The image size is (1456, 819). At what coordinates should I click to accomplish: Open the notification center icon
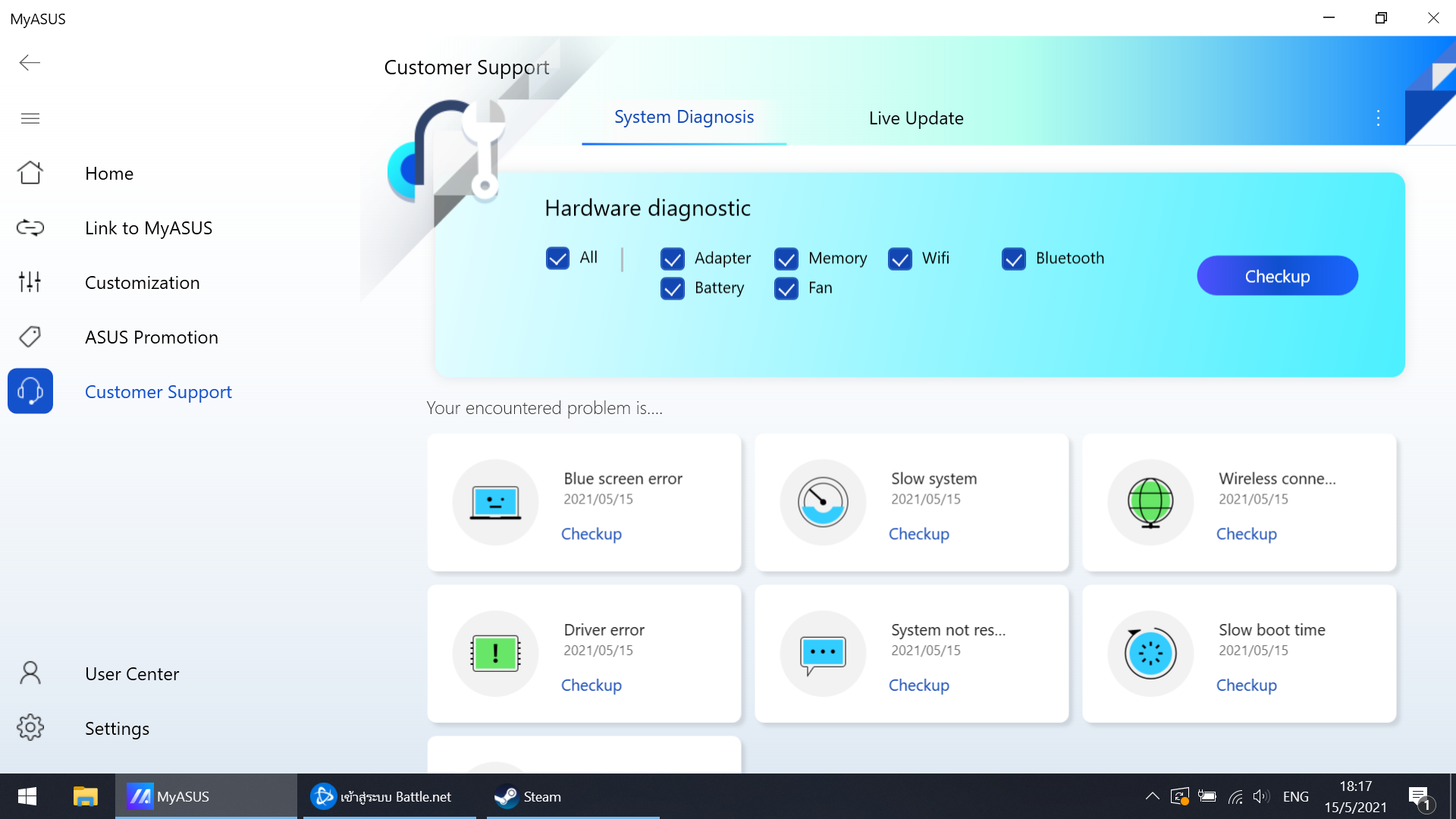click(x=1420, y=797)
